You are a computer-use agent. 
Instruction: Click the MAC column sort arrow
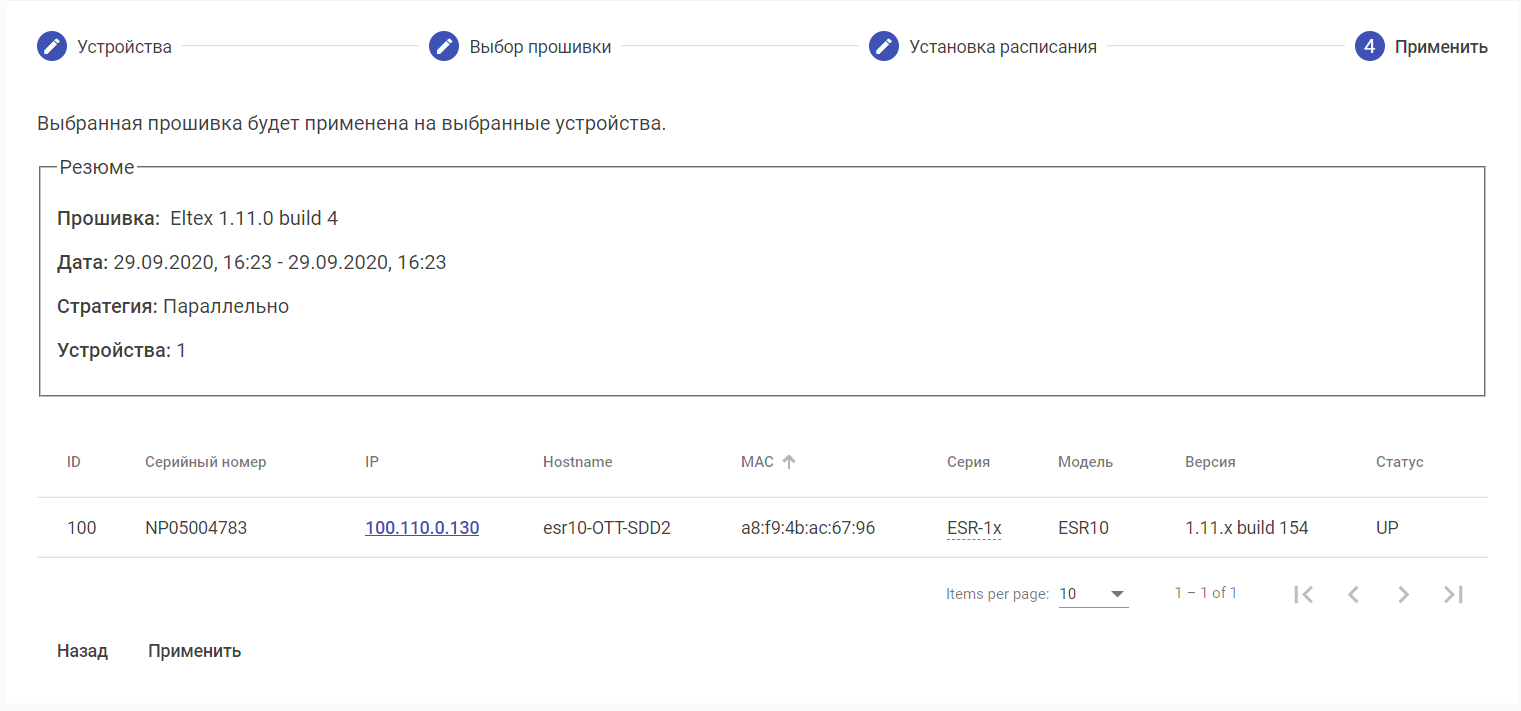(x=789, y=462)
